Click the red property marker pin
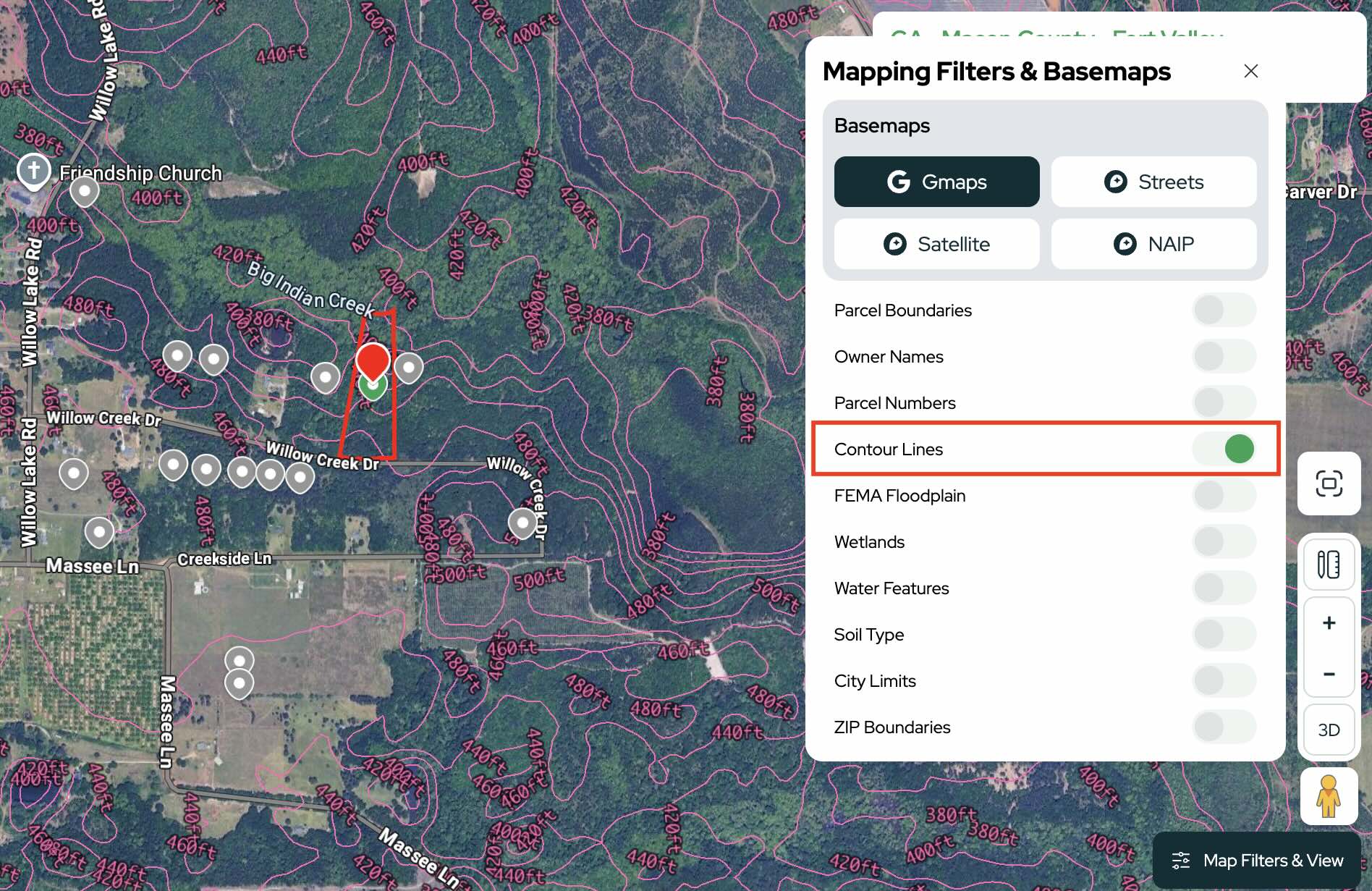This screenshot has width=1372, height=891. tap(373, 363)
